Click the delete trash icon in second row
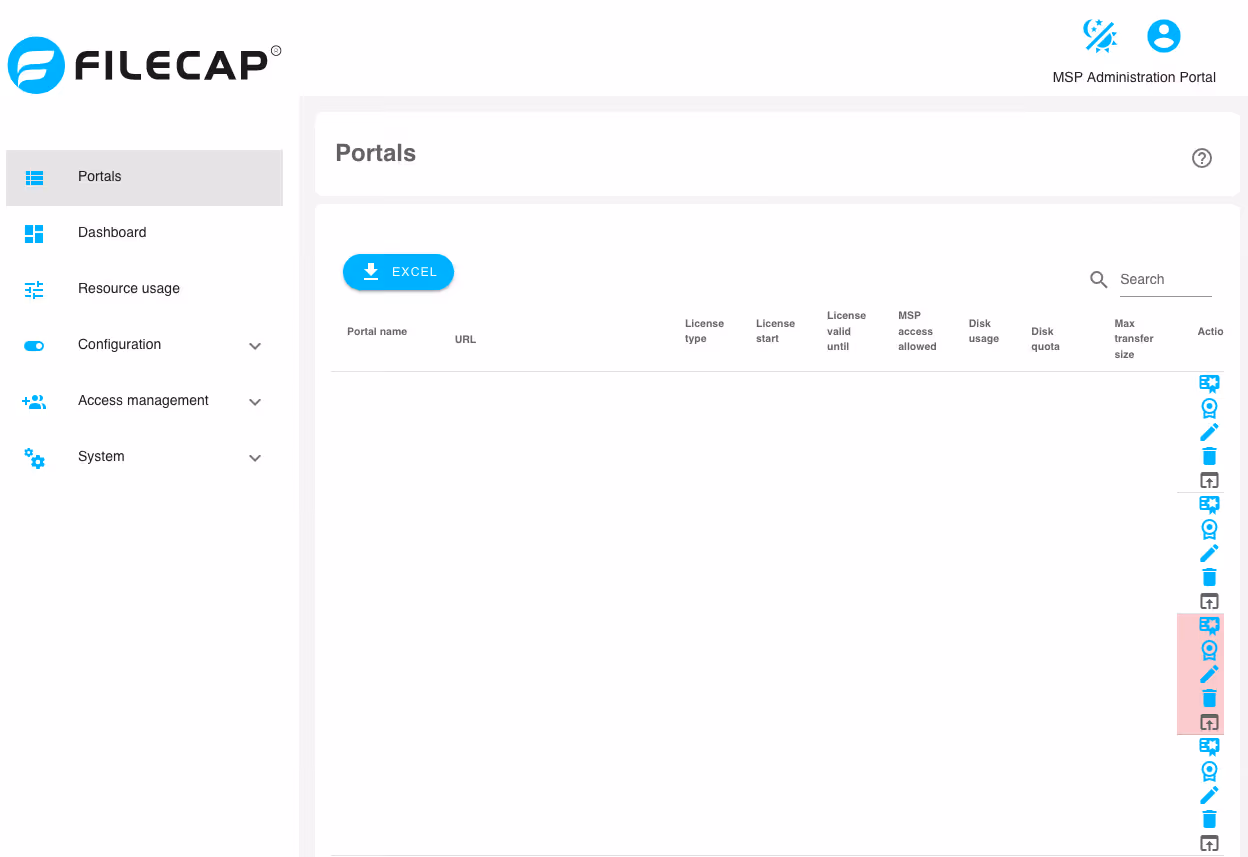The width and height of the screenshot is (1248, 857). point(1209,577)
